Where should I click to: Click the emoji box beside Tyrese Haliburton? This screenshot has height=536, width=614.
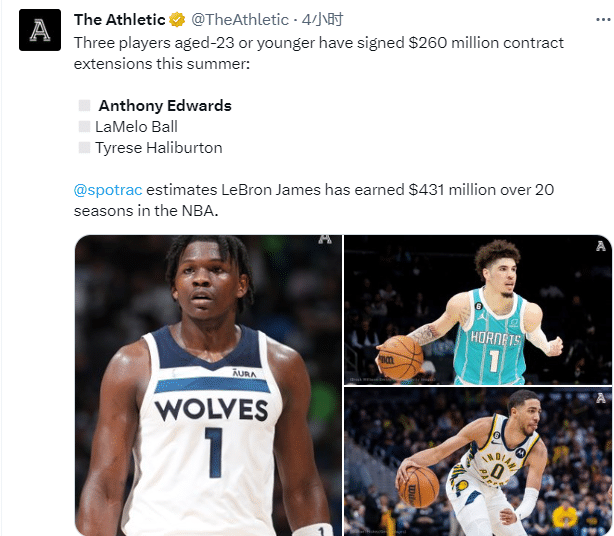point(85,148)
